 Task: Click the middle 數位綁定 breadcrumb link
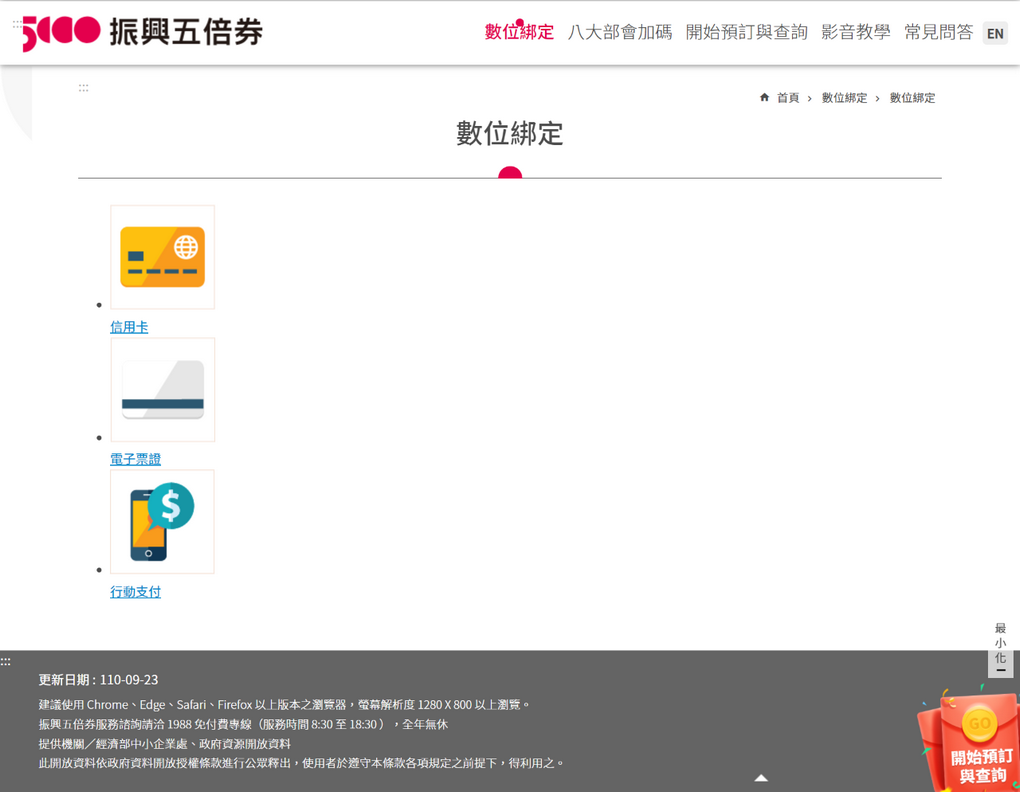(x=844, y=98)
